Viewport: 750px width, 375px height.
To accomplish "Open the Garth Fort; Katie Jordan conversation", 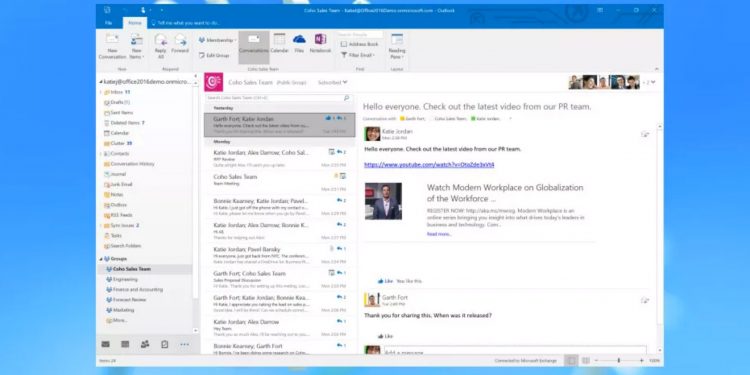I will [x=280, y=125].
